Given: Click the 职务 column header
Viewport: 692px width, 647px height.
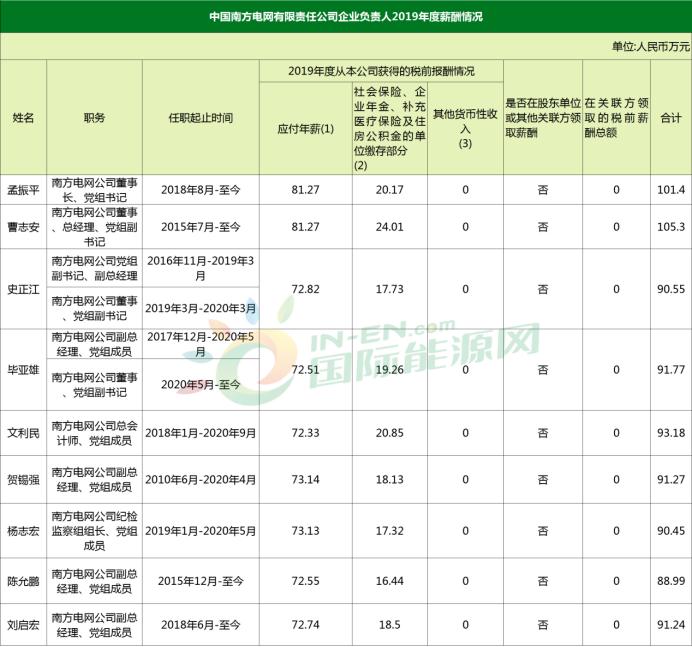Looking at the screenshot, I should click(94, 117).
